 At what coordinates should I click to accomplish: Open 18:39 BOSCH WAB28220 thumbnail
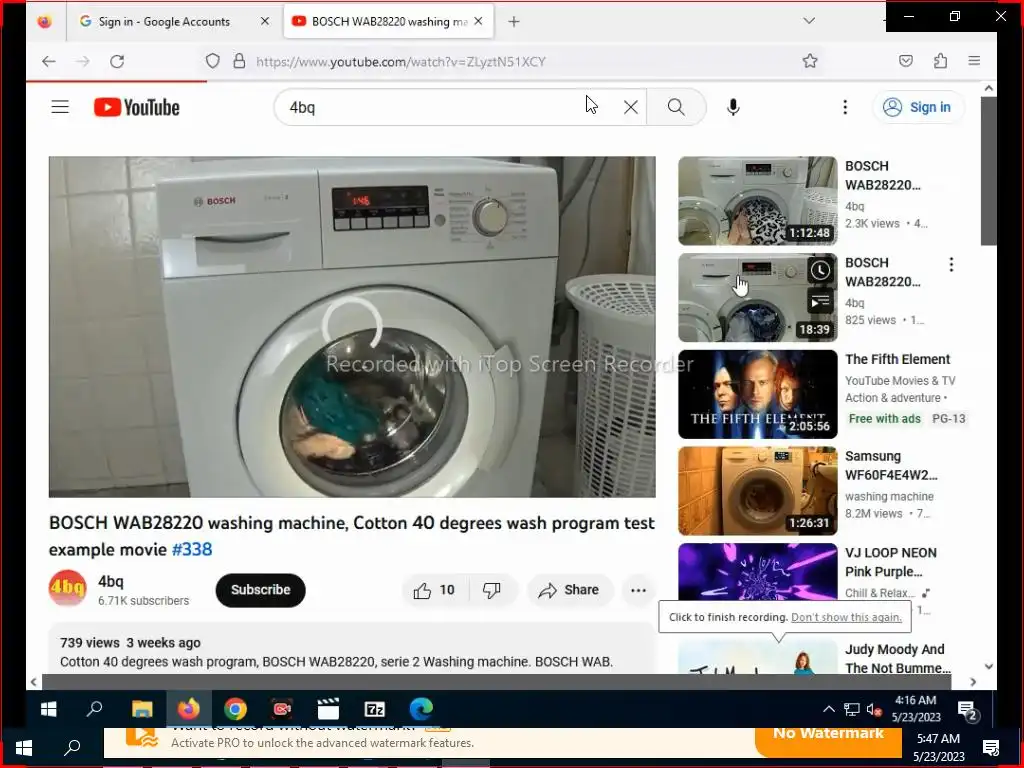coord(758,297)
